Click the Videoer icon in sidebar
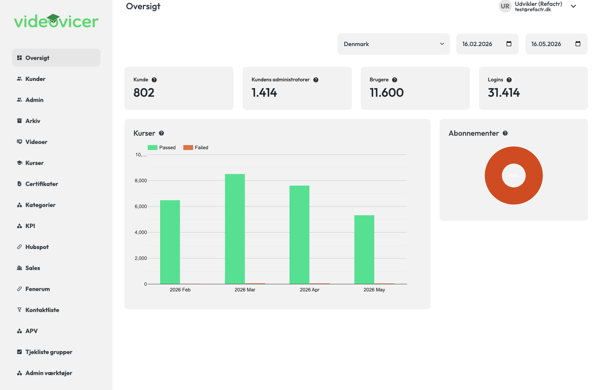Viewport: 600px width, 390px height. pos(19,142)
